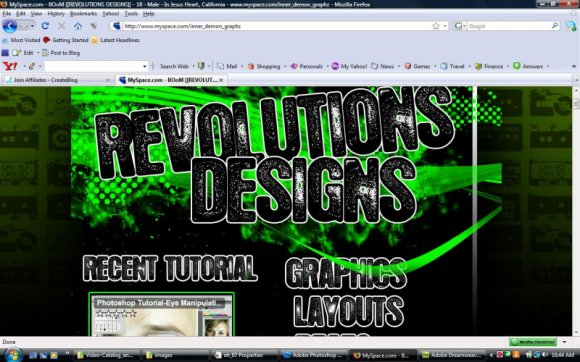Open Yahoo Travel toolbar button
The height and width of the screenshot is (362, 580).
pyautogui.click(x=452, y=66)
